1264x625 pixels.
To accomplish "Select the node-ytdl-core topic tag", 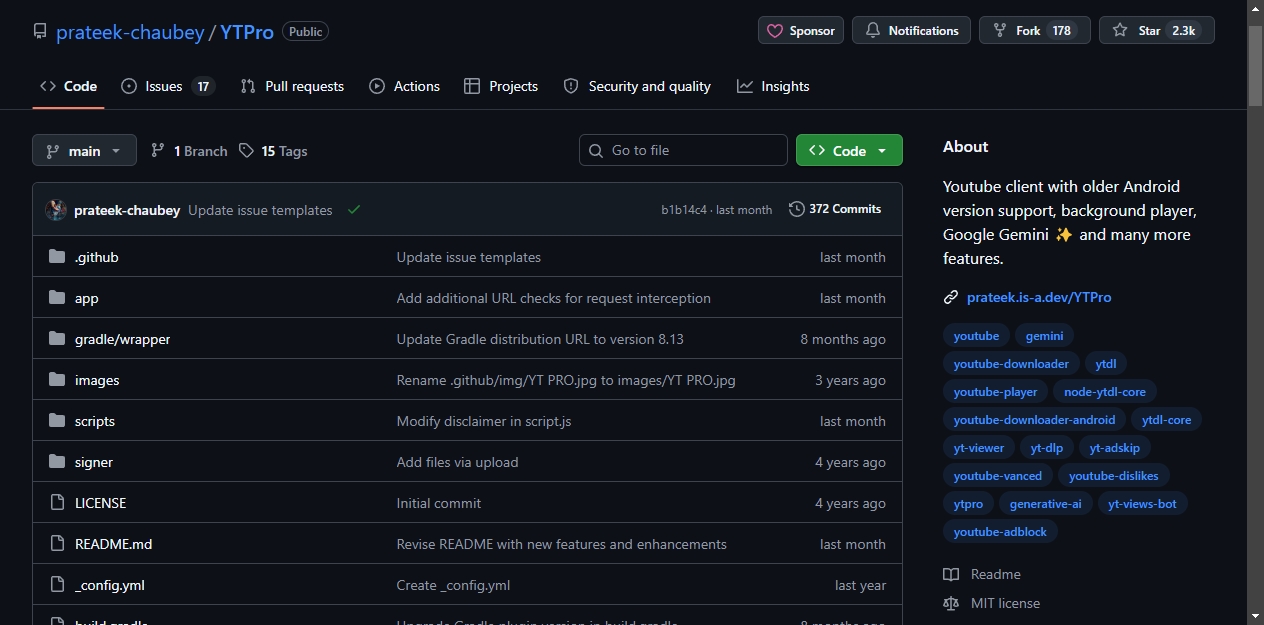I will coord(1105,392).
